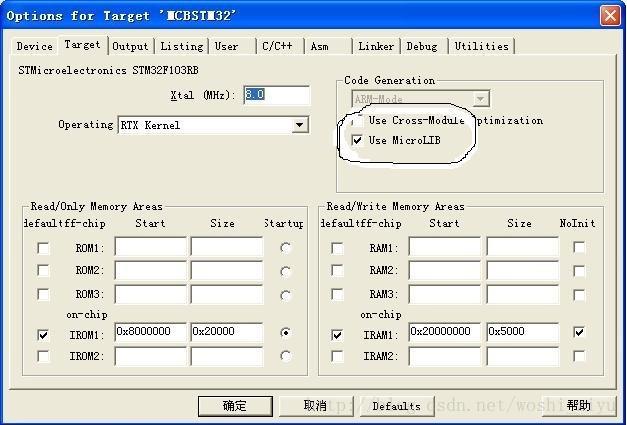Click the RAM1 Start field
Screen dimensions: 627x425
tap(445, 247)
